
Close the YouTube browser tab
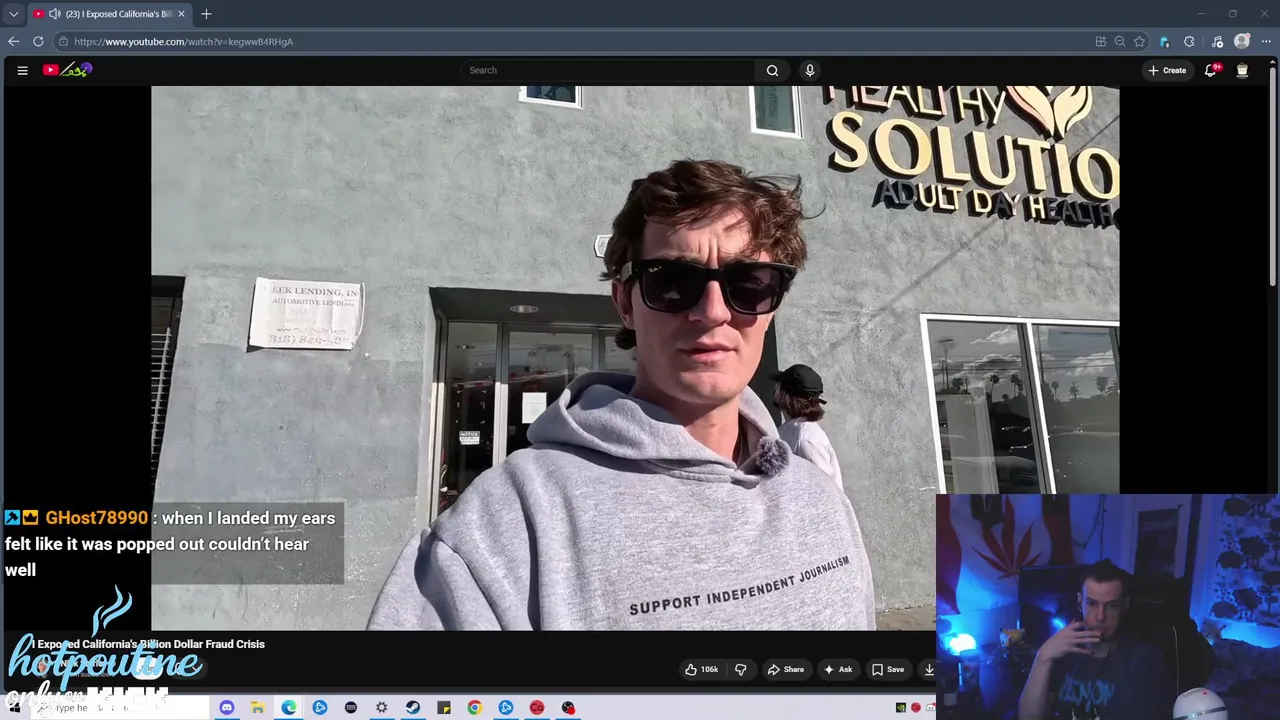(x=181, y=14)
